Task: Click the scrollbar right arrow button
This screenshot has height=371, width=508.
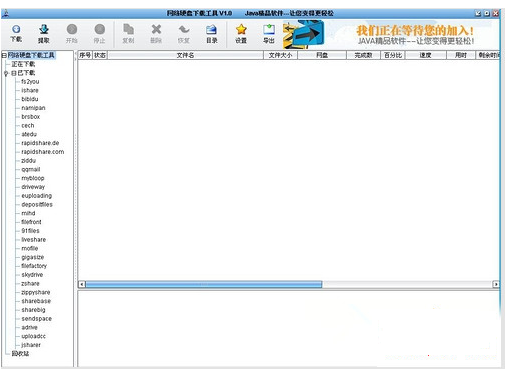Action: click(x=496, y=284)
